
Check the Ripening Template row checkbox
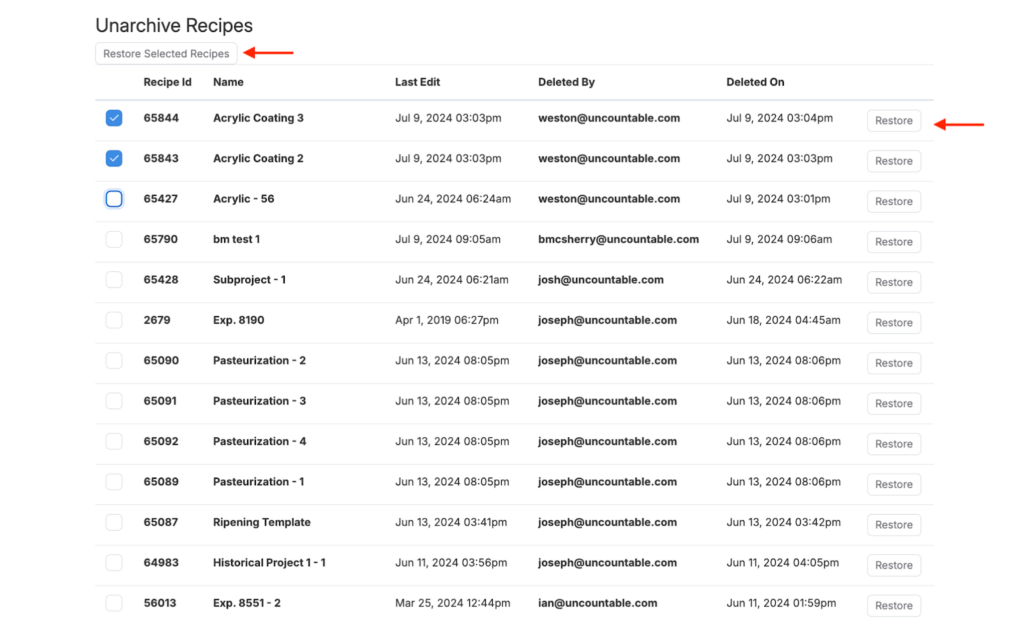pos(114,522)
